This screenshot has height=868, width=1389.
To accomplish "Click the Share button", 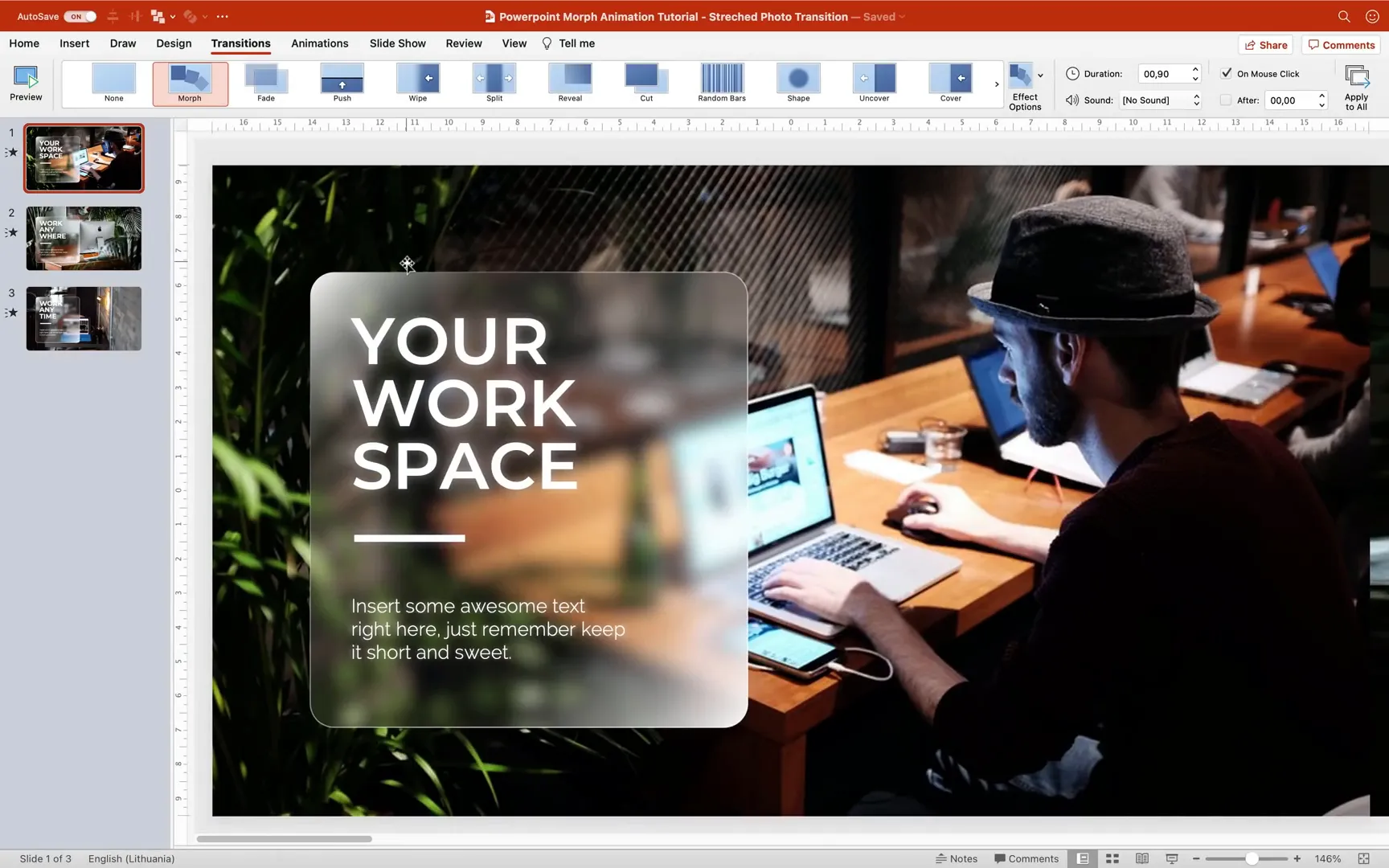I will point(1265,44).
